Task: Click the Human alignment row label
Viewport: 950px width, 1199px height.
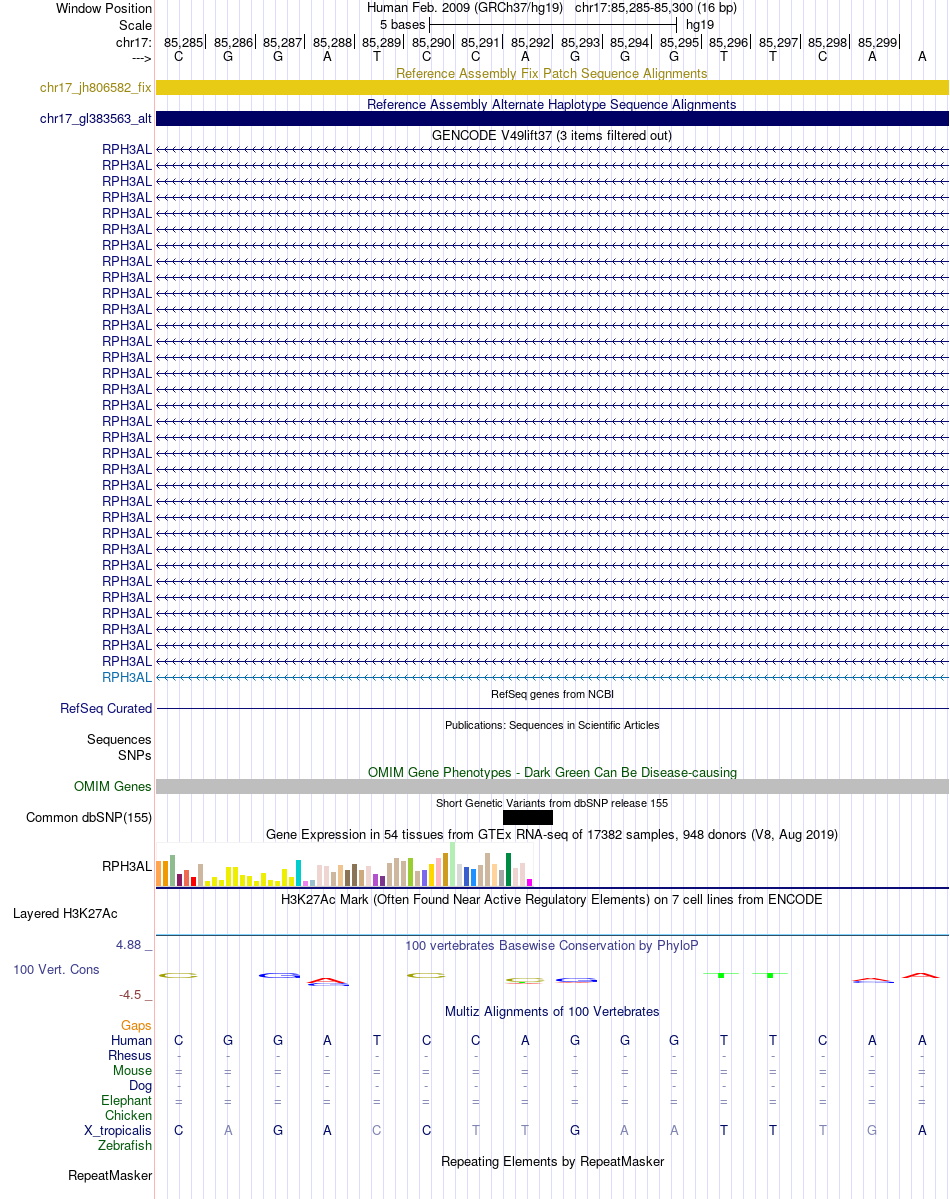Action: (x=132, y=1041)
